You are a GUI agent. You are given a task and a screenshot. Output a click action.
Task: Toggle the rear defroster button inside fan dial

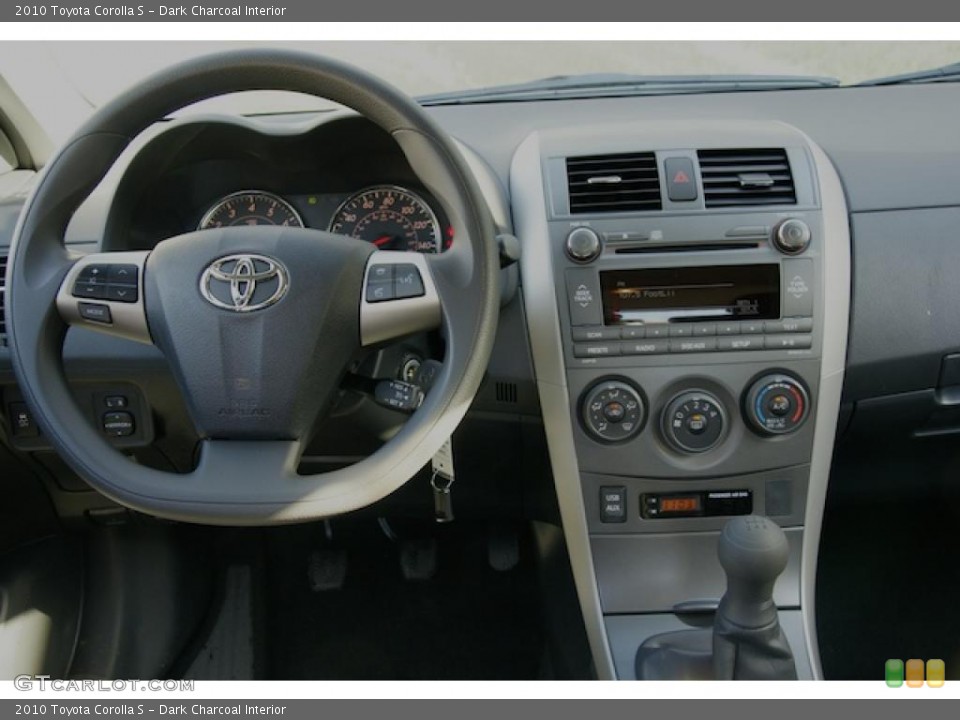tap(696, 422)
